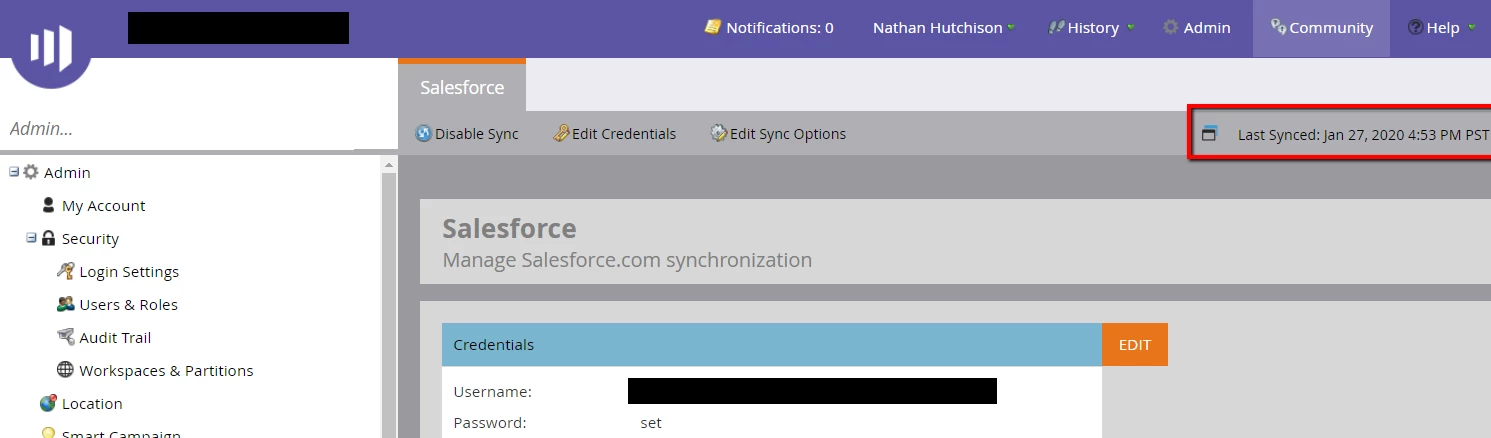Select the Salesforce tab
The height and width of the screenshot is (438, 1491).
coord(462,87)
